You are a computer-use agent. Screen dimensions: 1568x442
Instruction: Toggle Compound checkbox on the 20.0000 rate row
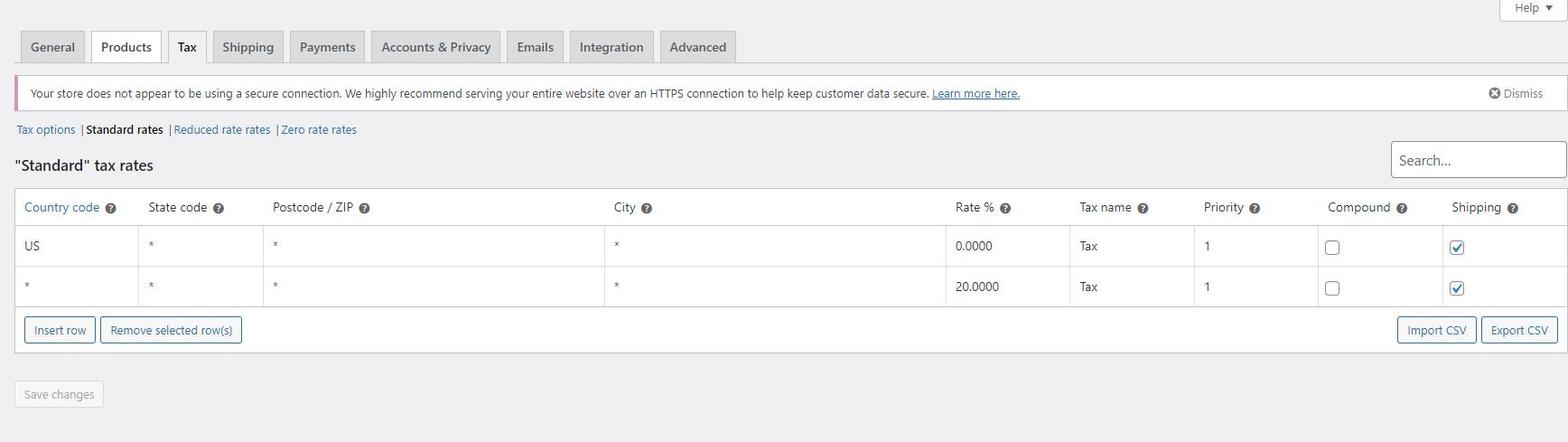tap(1332, 288)
